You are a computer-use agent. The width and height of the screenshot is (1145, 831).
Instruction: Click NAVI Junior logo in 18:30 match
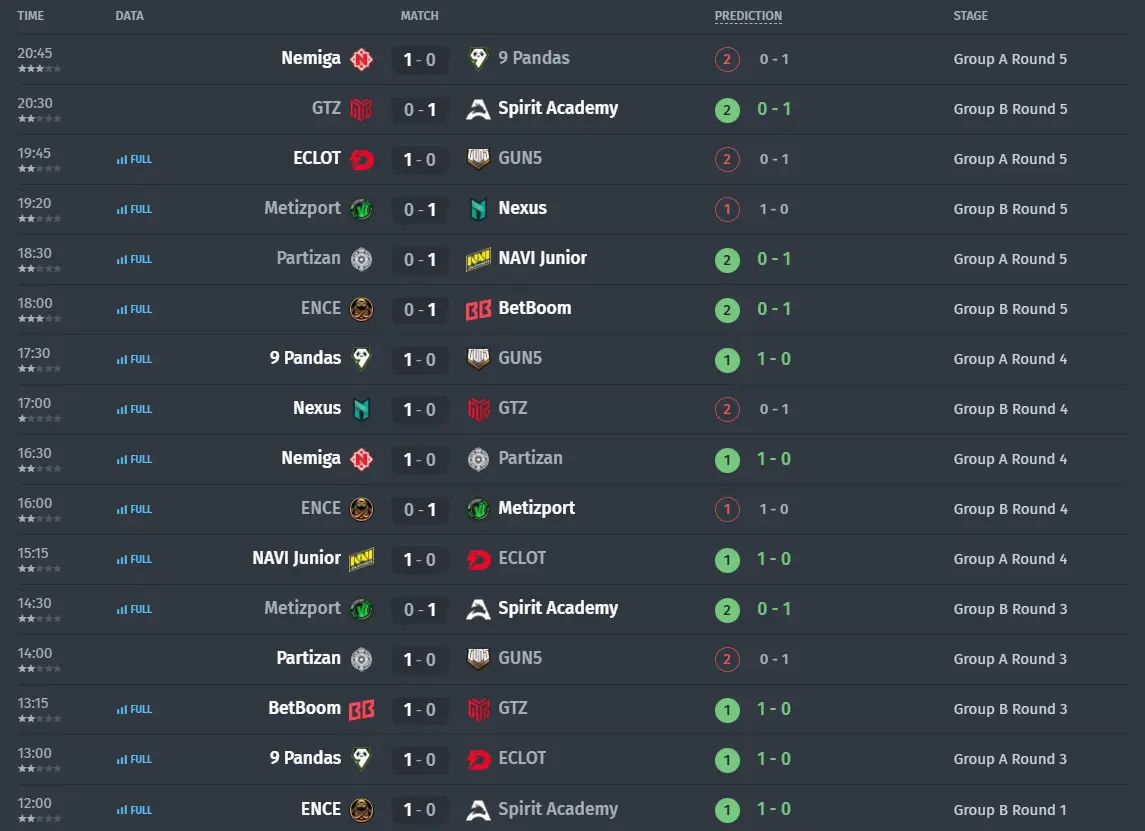478,259
